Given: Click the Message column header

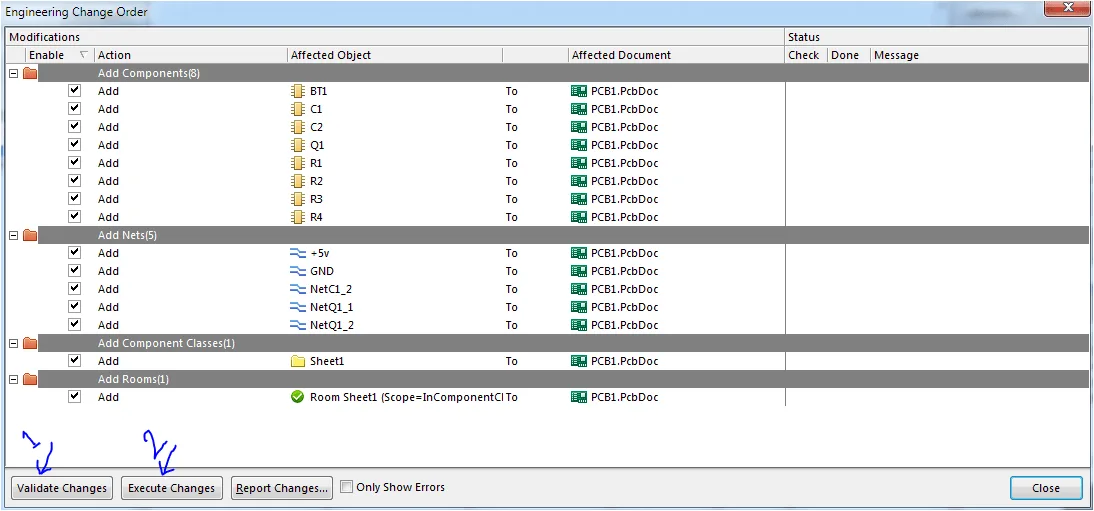Looking at the screenshot, I should (980, 55).
